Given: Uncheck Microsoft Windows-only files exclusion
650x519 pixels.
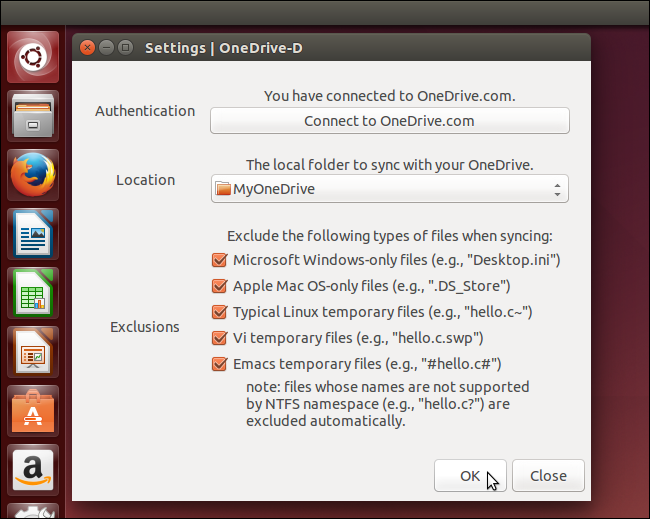Looking at the screenshot, I should [220, 260].
